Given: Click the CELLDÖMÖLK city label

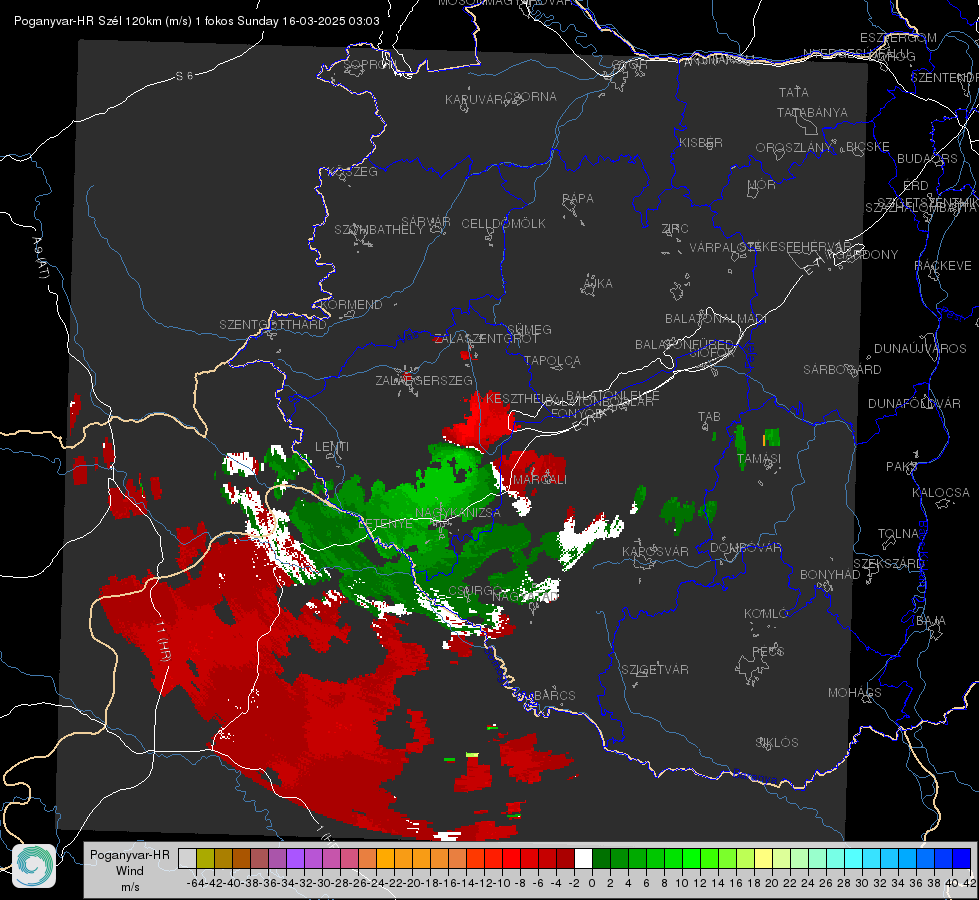Looking at the screenshot, I should pos(503,224).
